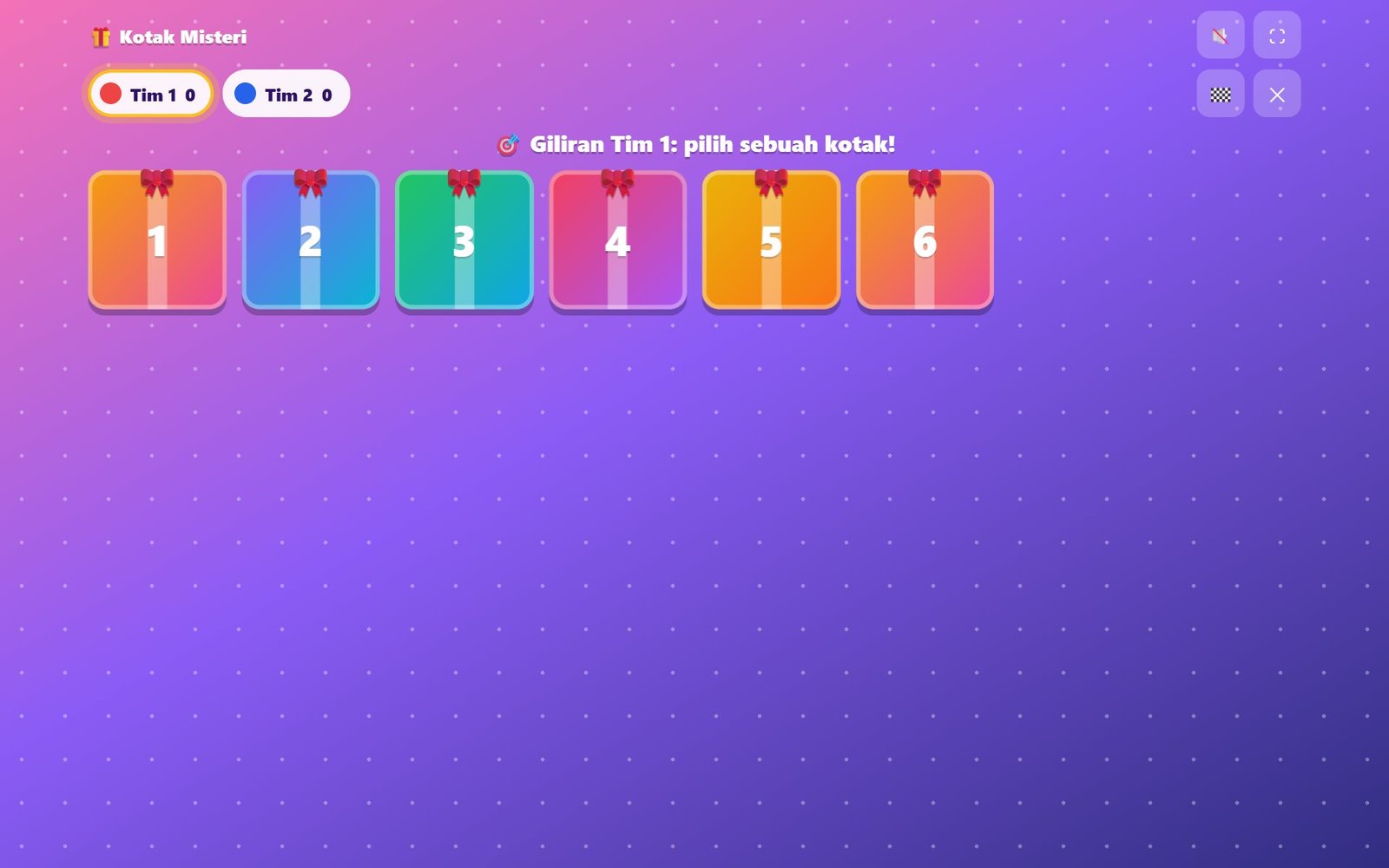Screen dimensions: 1389x868
Task: Choose the pink-purple box number 4
Action: click(x=618, y=240)
